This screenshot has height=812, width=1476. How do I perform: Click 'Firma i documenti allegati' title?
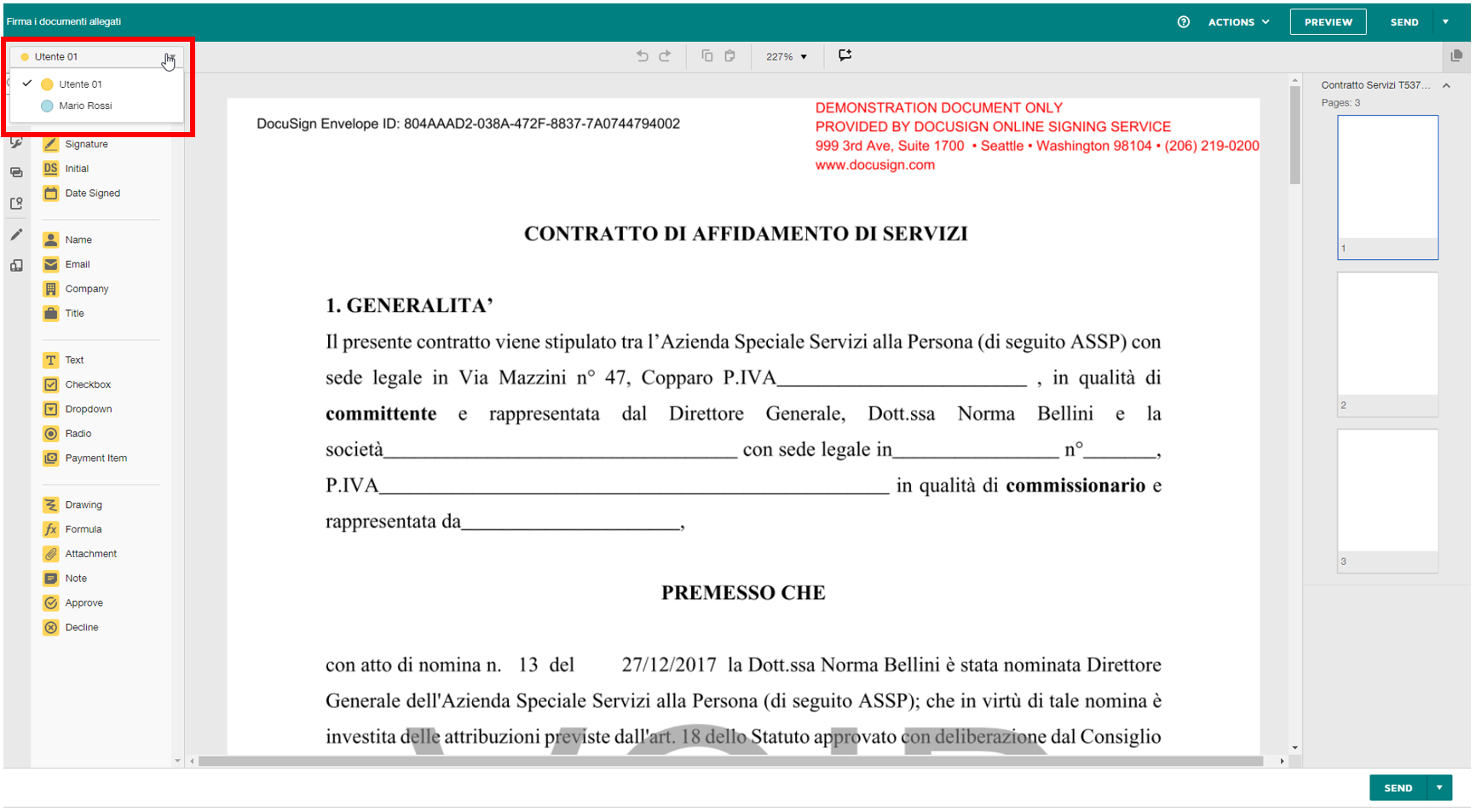point(64,22)
